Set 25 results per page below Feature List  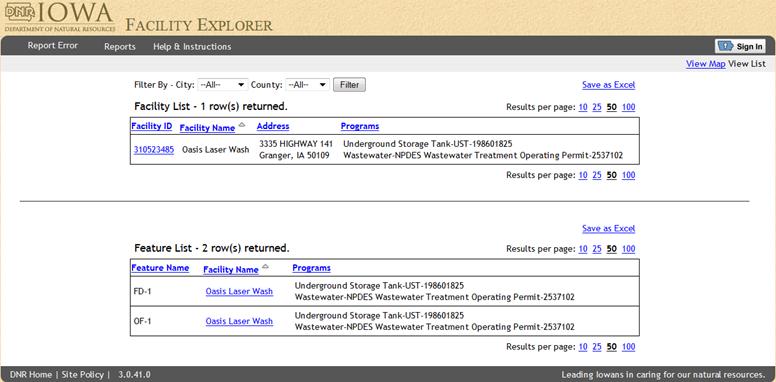(x=597, y=347)
